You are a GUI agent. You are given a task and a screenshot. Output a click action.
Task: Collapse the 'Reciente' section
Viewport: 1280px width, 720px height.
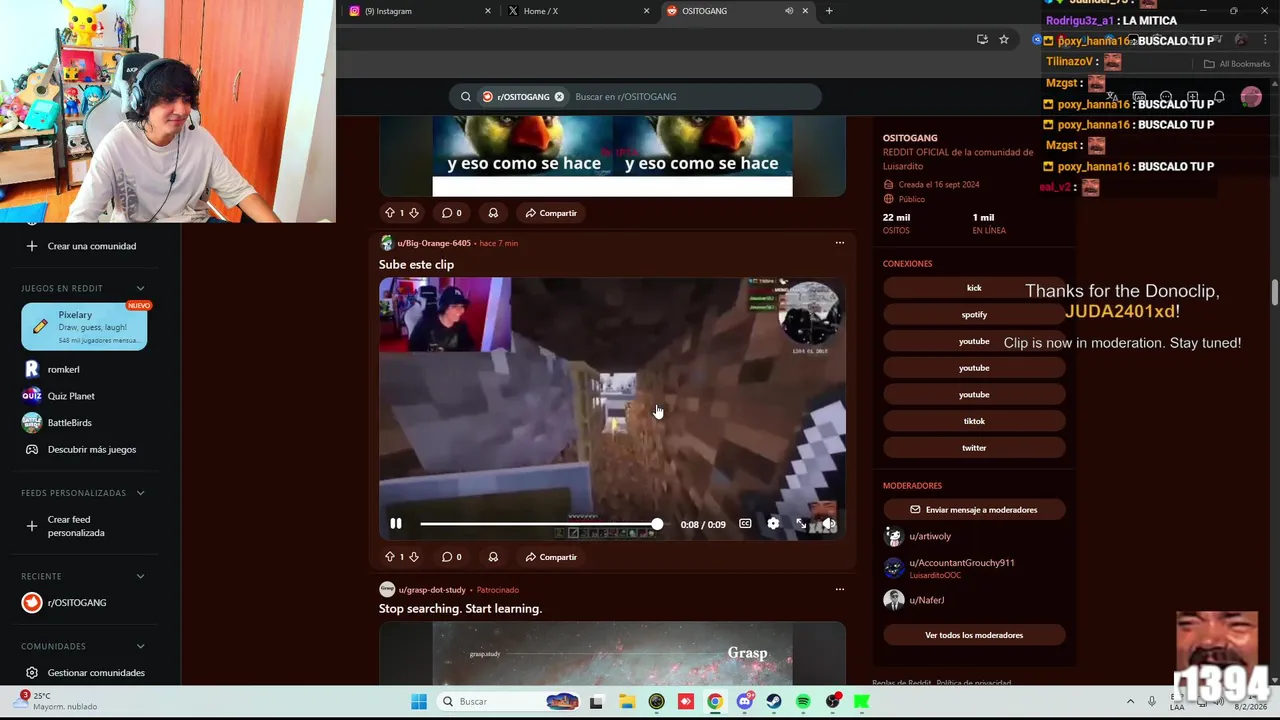(140, 577)
